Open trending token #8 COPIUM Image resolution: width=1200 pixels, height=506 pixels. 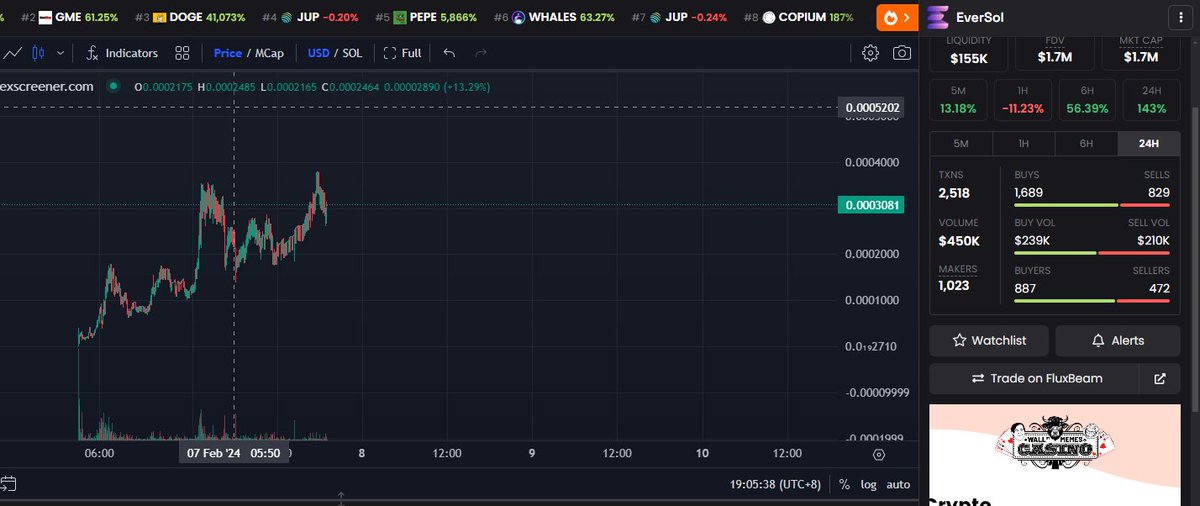click(798, 18)
